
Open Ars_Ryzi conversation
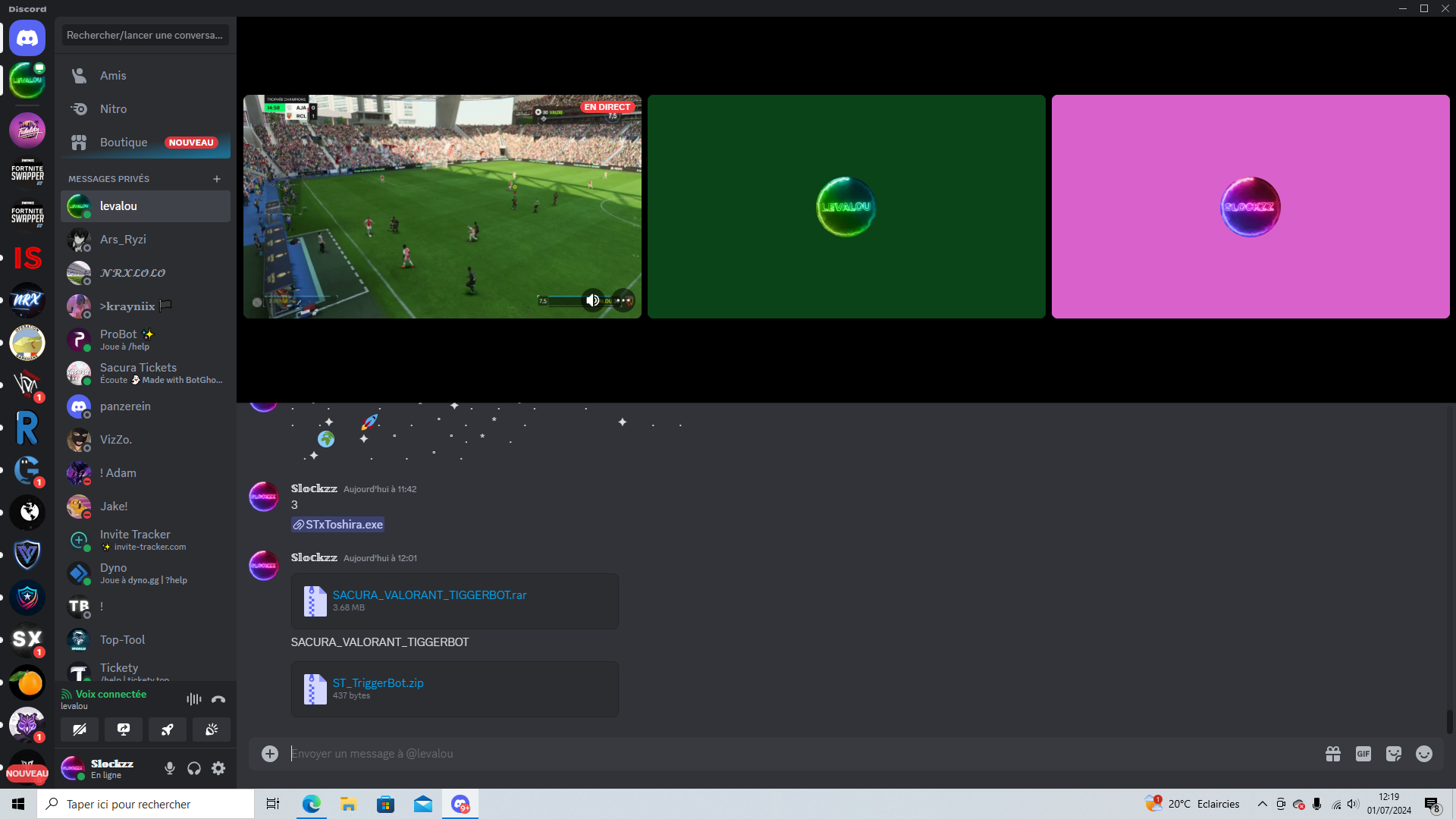[146, 240]
